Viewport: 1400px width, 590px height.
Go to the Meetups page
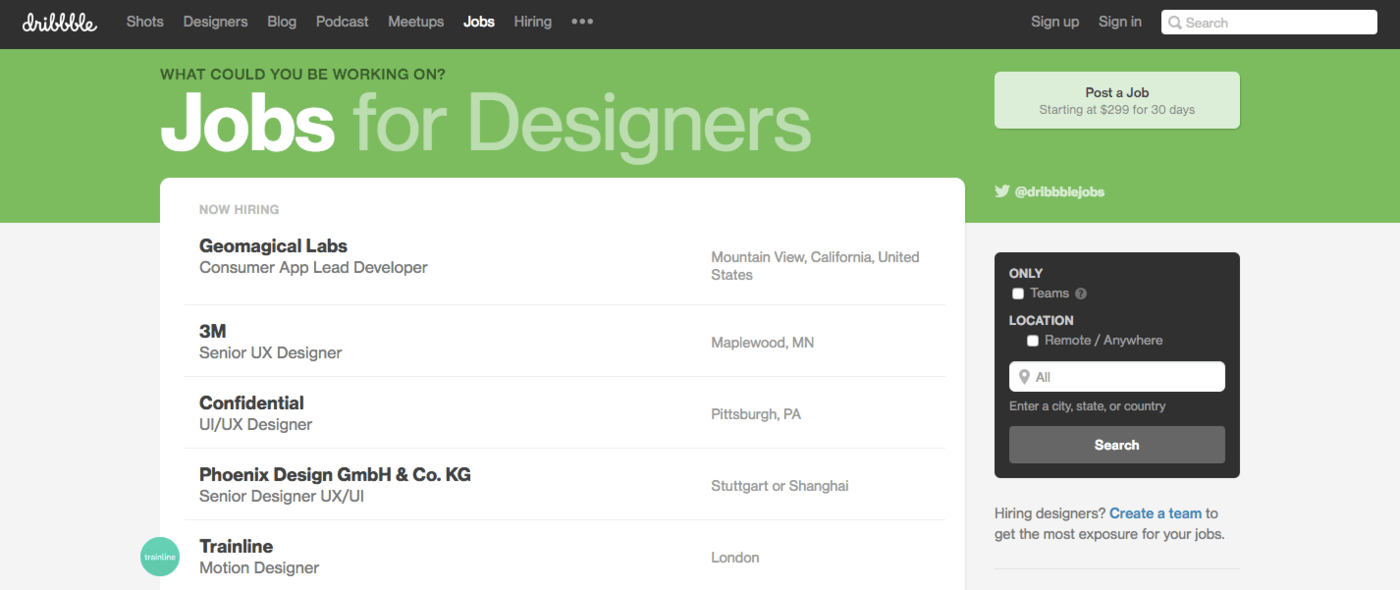(x=416, y=21)
